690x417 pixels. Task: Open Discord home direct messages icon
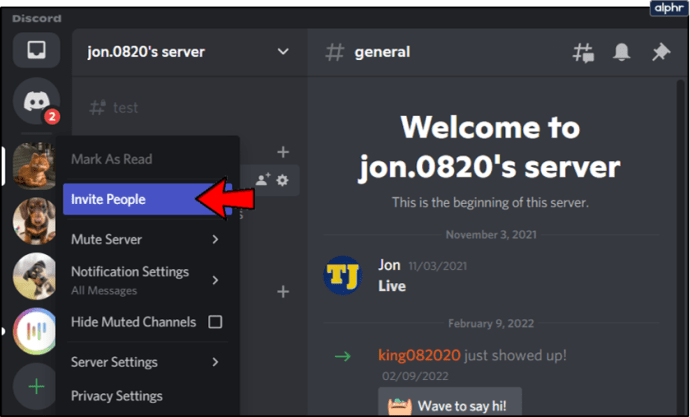coord(37,101)
